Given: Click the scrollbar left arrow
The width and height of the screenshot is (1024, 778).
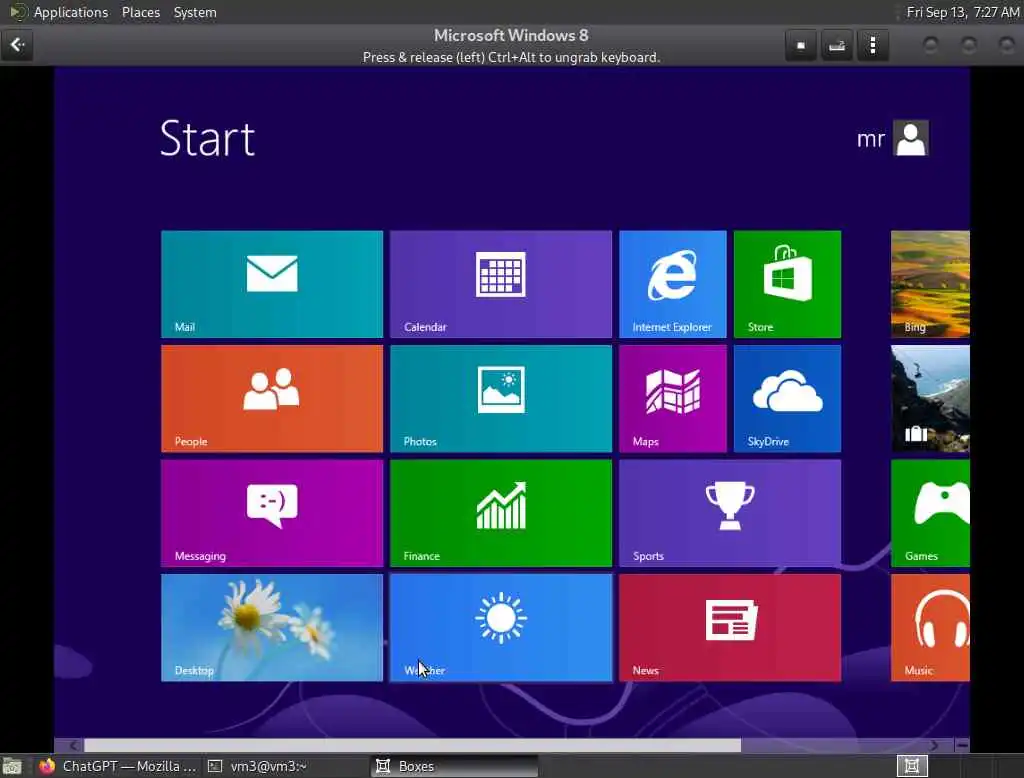Looking at the screenshot, I should [x=73, y=745].
